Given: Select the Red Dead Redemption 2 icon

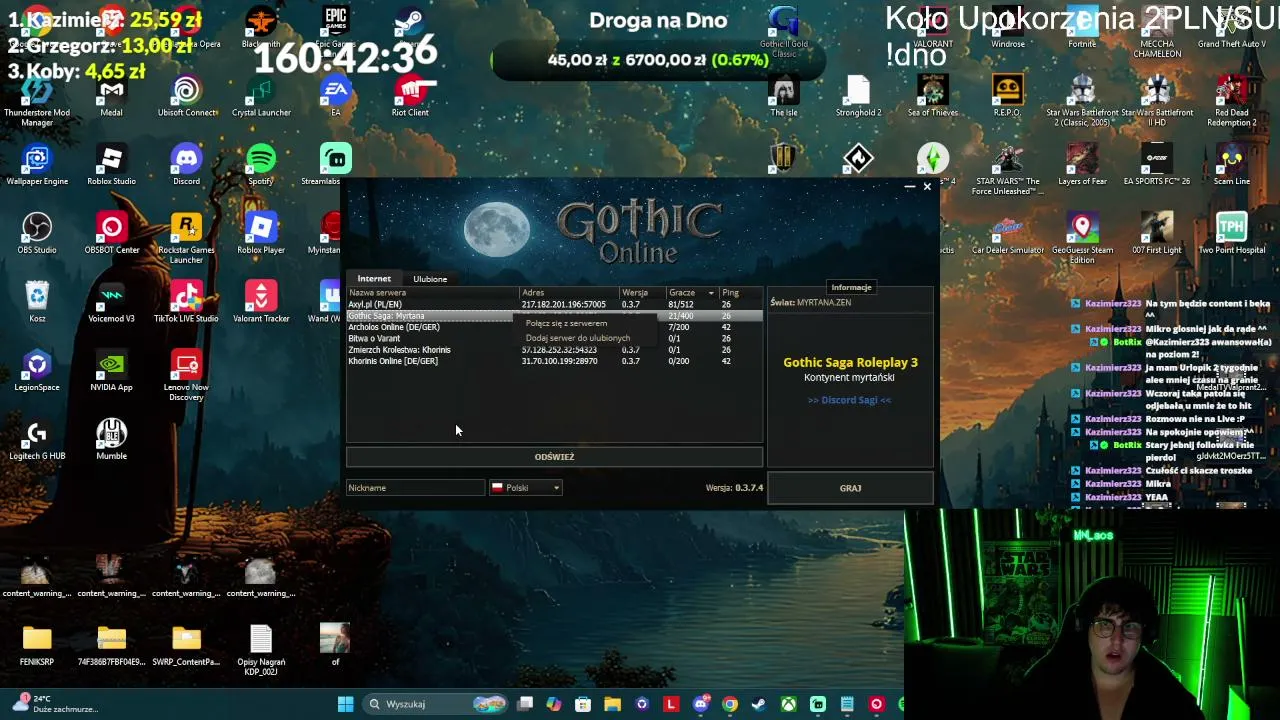Looking at the screenshot, I should point(1232,100).
